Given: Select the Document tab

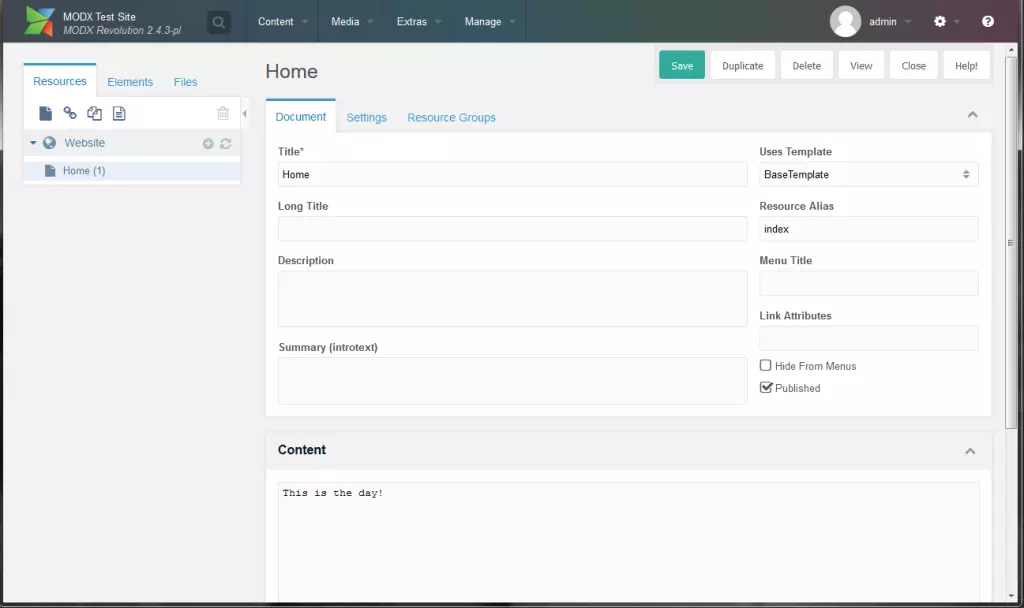Looking at the screenshot, I should [300, 117].
